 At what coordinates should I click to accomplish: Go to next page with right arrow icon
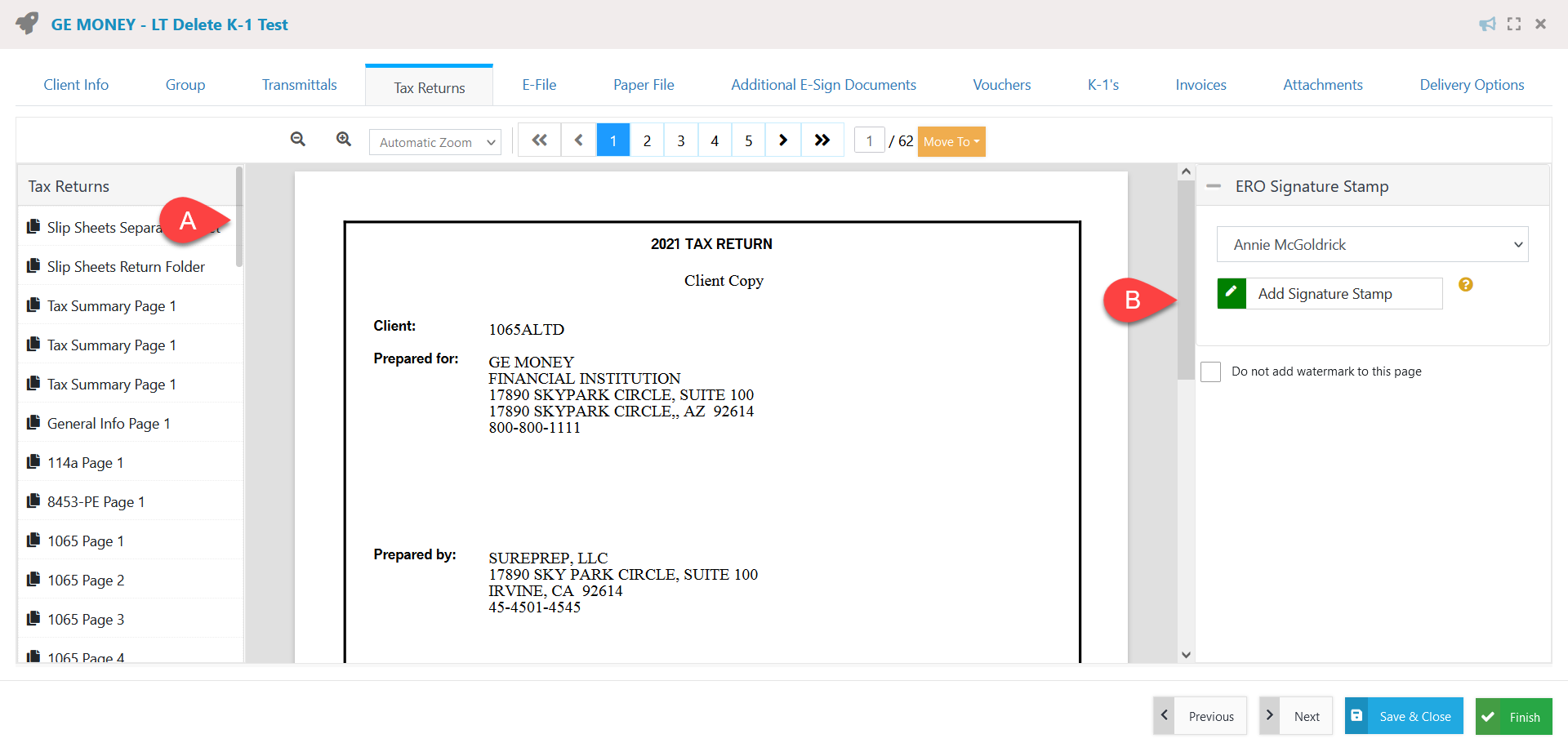coord(782,140)
